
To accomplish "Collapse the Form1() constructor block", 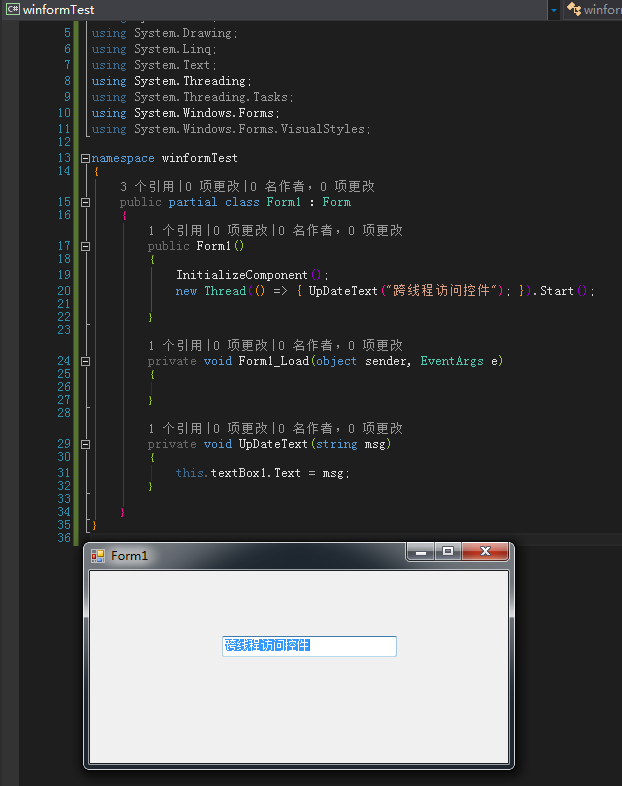I will (x=85, y=246).
